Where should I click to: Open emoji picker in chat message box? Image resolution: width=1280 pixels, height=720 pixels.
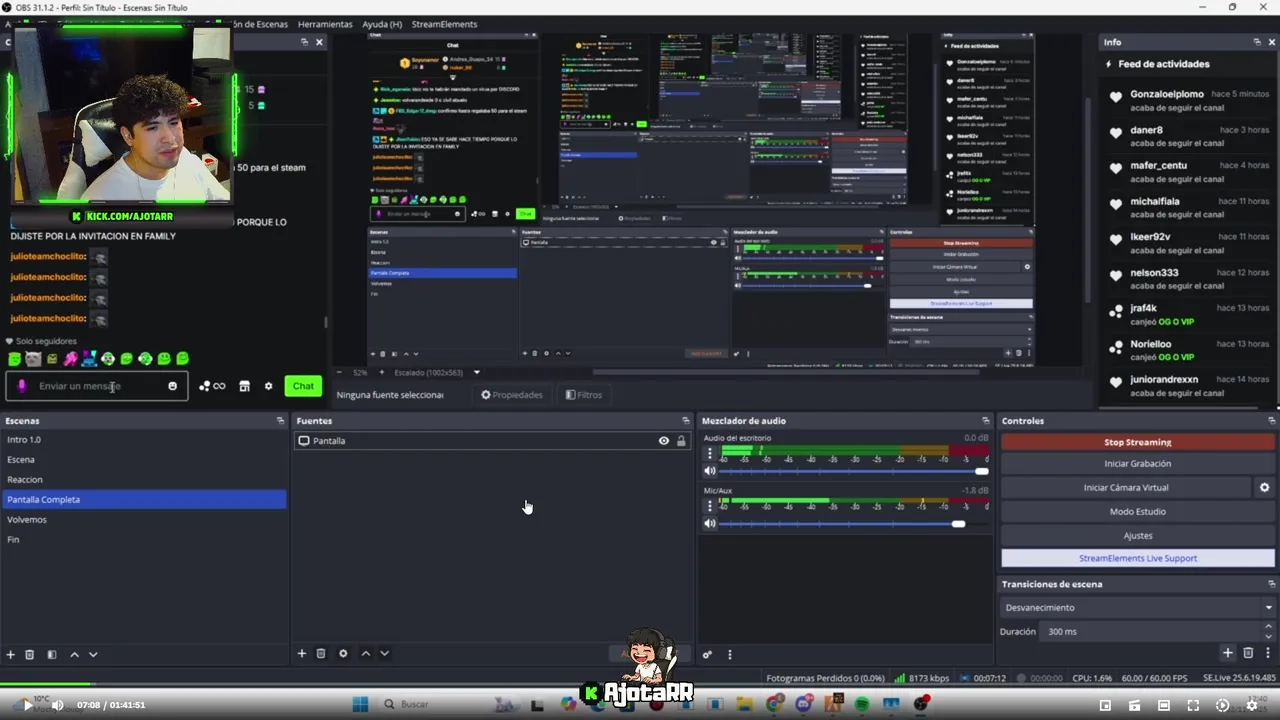tap(172, 386)
